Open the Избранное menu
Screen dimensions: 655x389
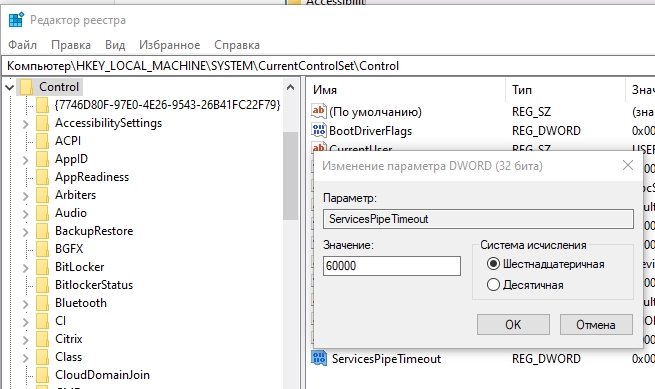point(170,45)
